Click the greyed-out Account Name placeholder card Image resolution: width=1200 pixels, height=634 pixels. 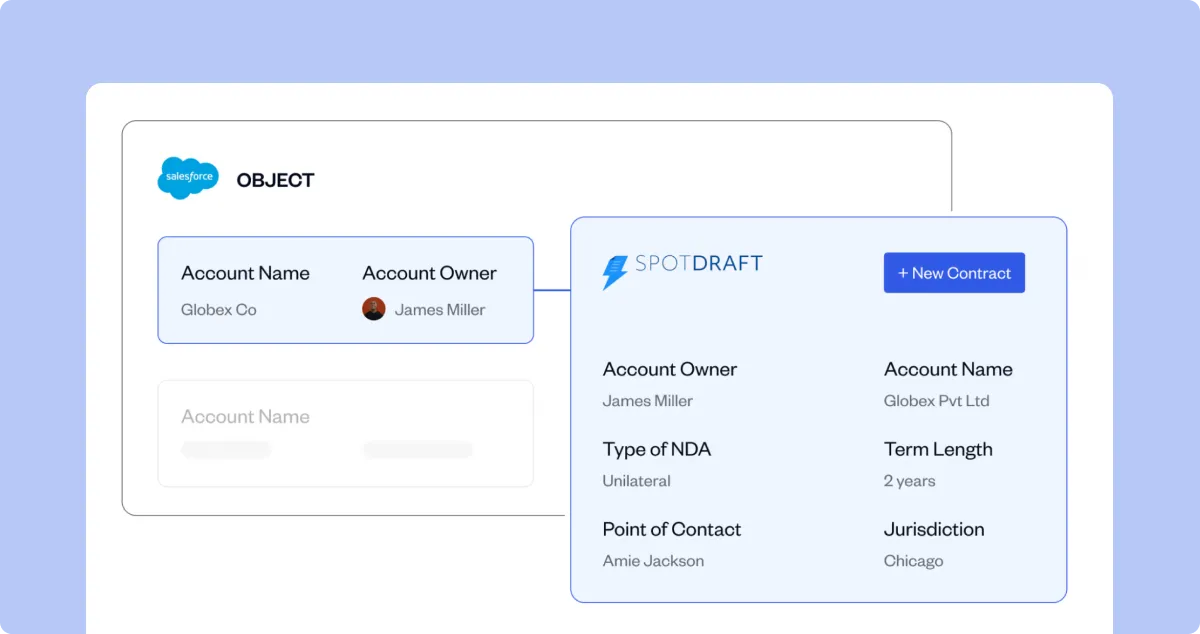click(345, 433)
